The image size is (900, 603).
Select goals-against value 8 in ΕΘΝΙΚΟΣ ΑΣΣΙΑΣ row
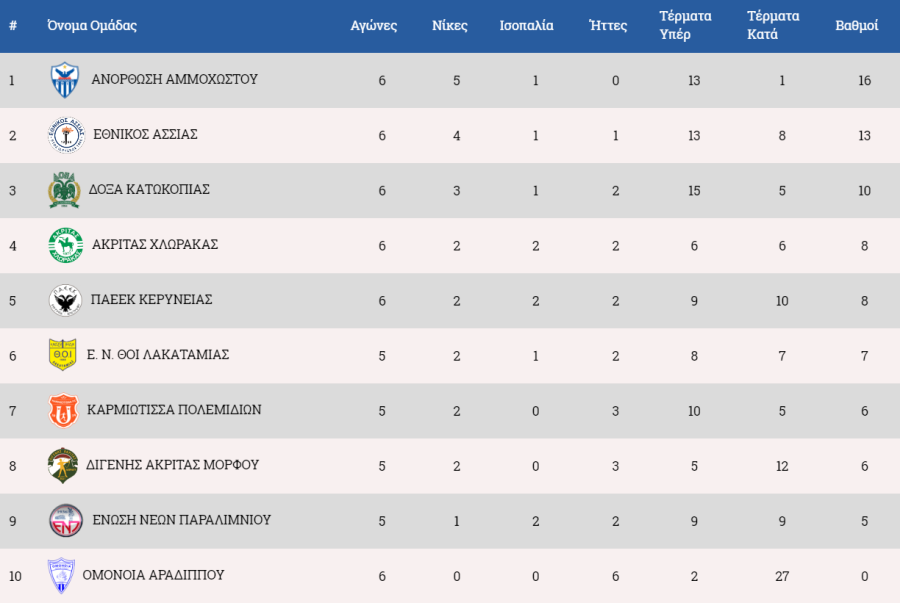point(782,135)
